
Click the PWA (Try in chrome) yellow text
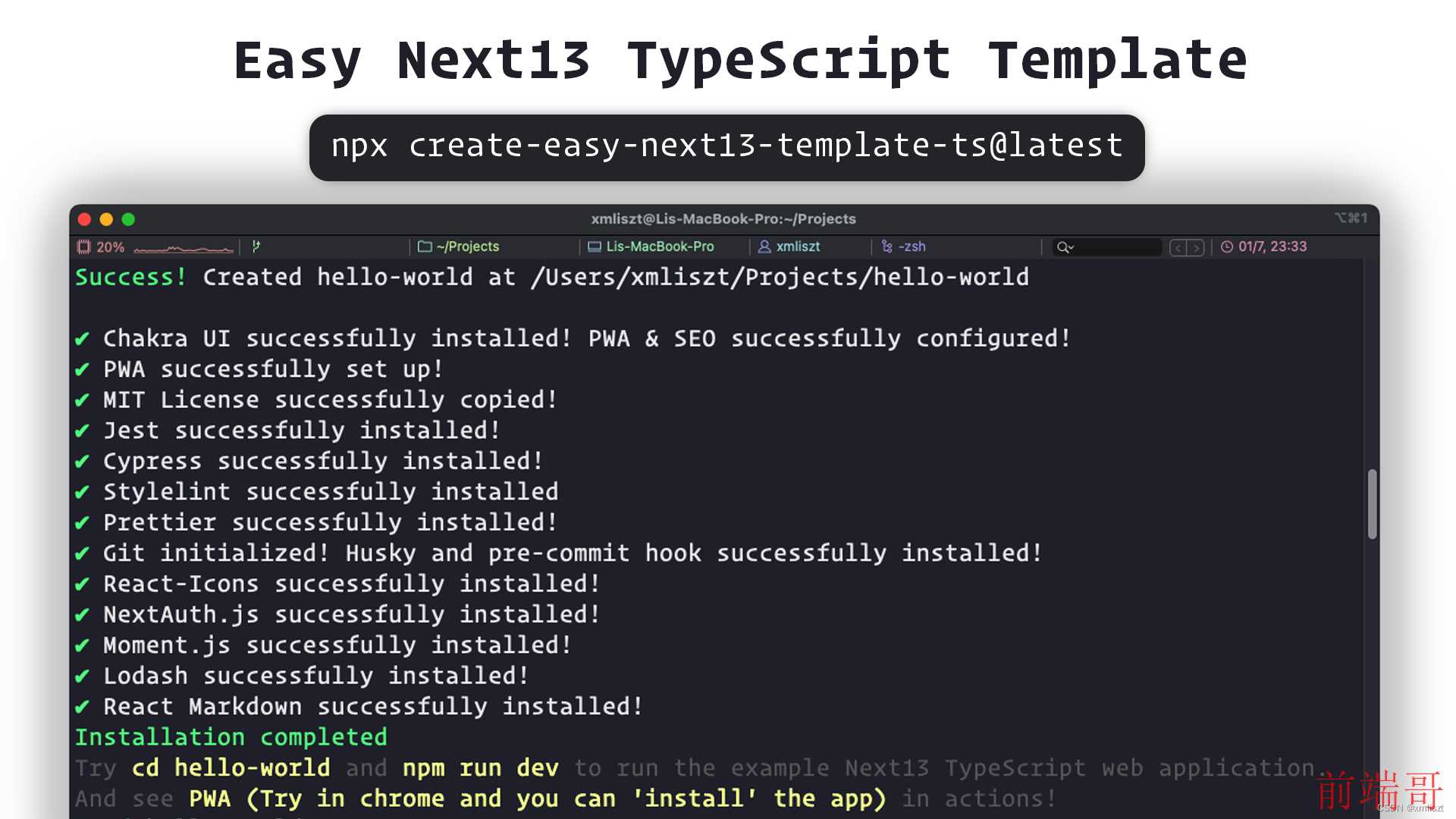click(x=538, y=799)
